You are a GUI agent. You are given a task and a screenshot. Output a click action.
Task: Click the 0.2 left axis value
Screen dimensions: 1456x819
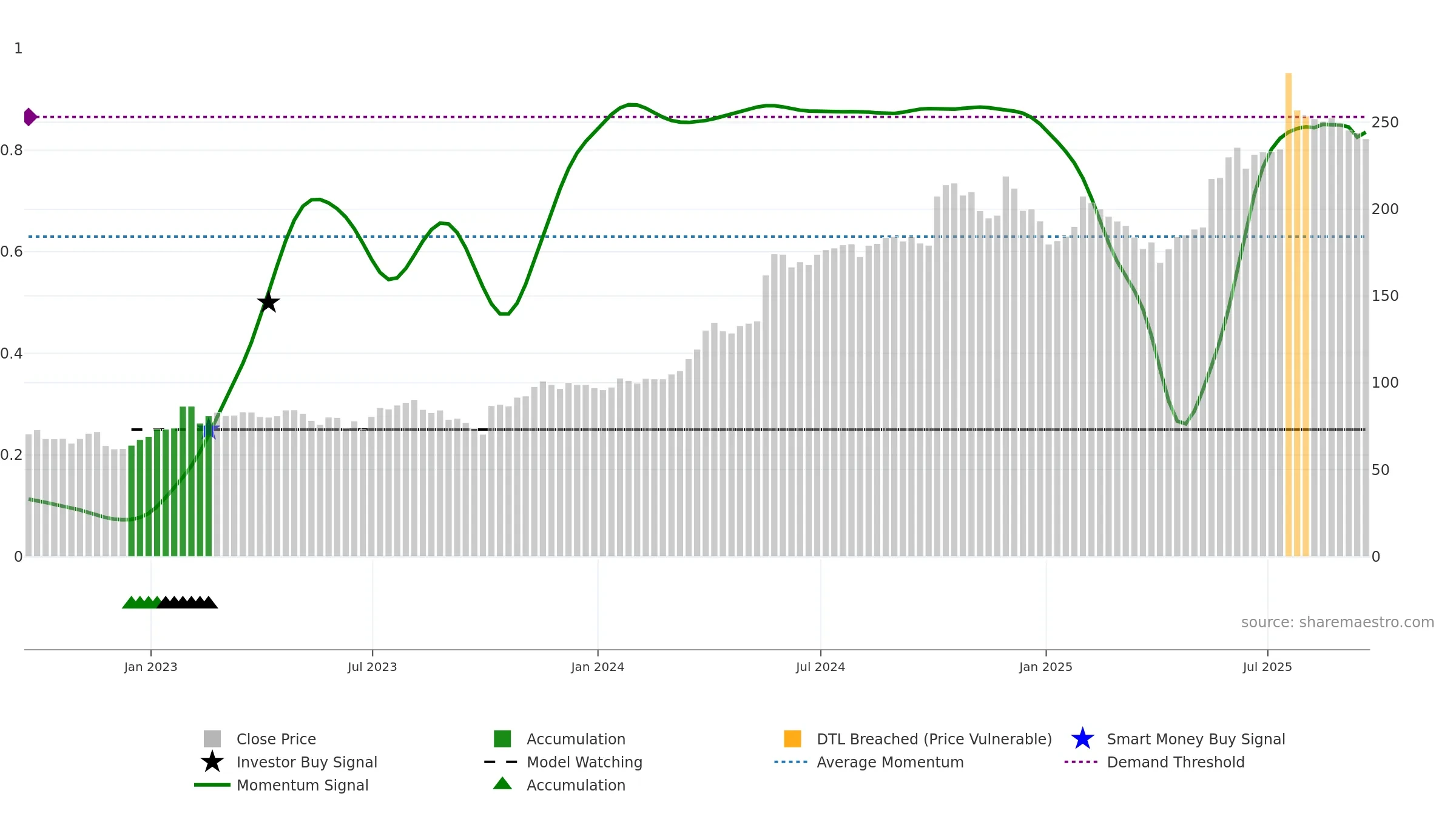[x=12, y=455]
